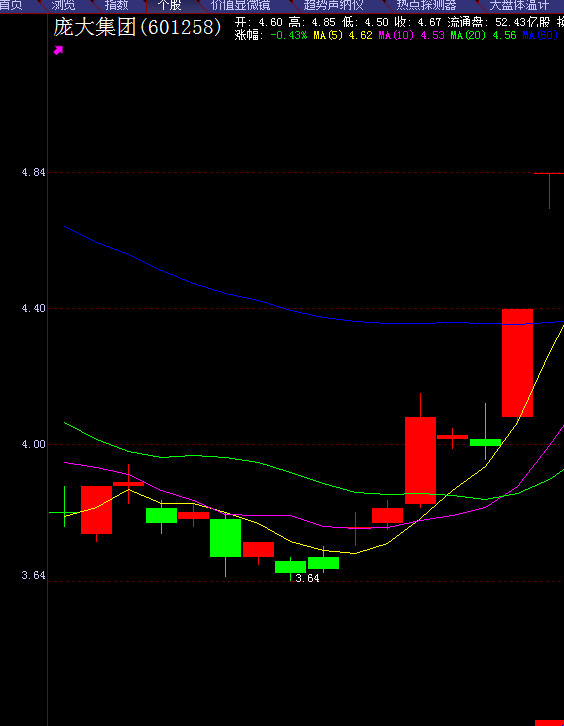
Task: Click the 4.00 price axis label
Action: coord(33,444)
